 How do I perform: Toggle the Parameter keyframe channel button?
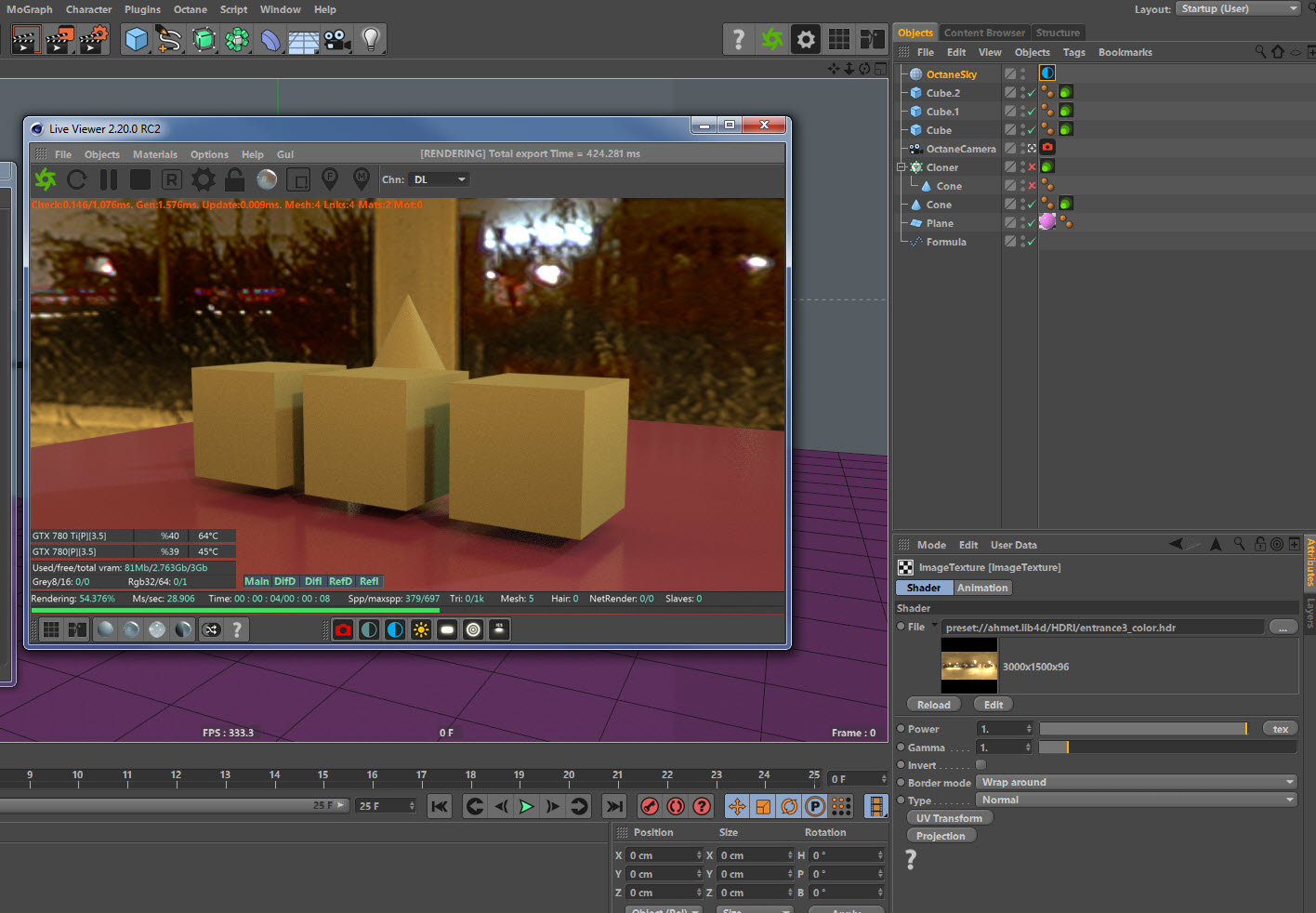(x=815, y=806)
